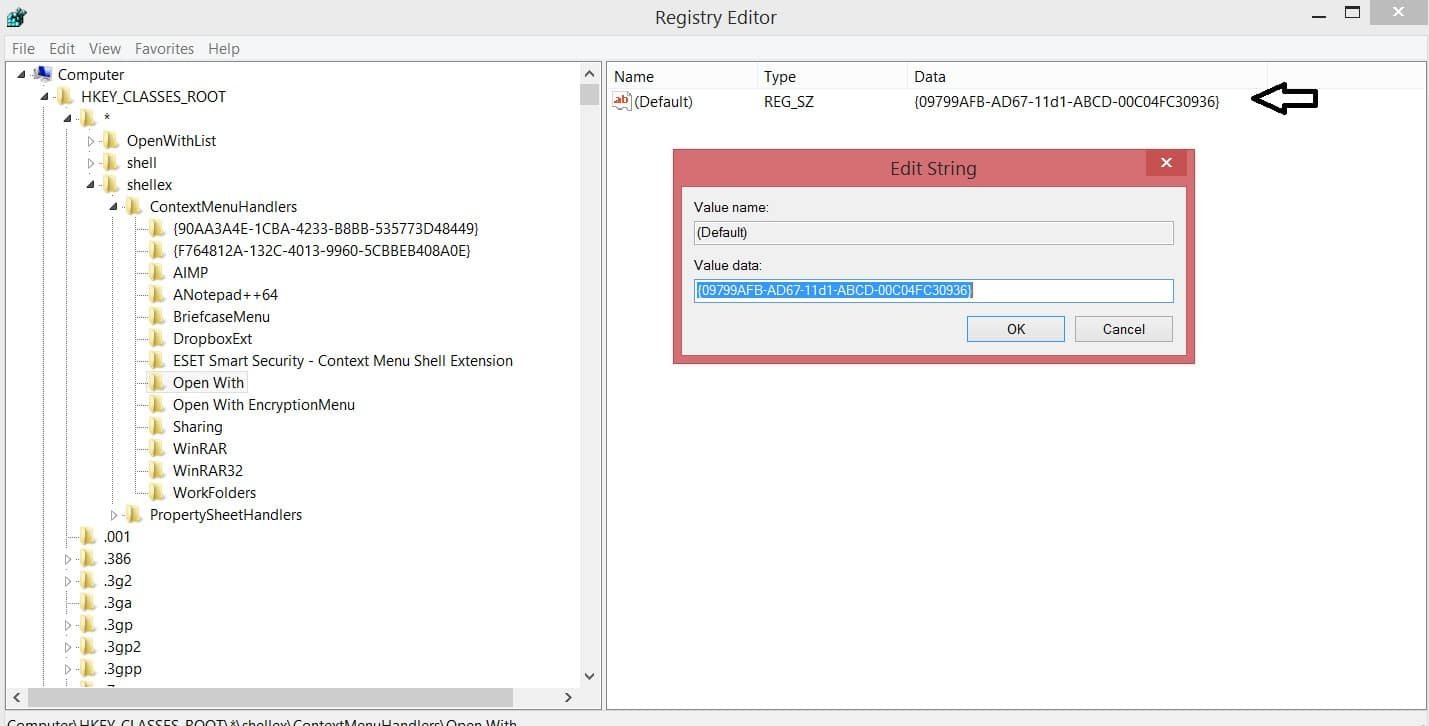Maximize the Registry Editor window

tap(1352, 12)
